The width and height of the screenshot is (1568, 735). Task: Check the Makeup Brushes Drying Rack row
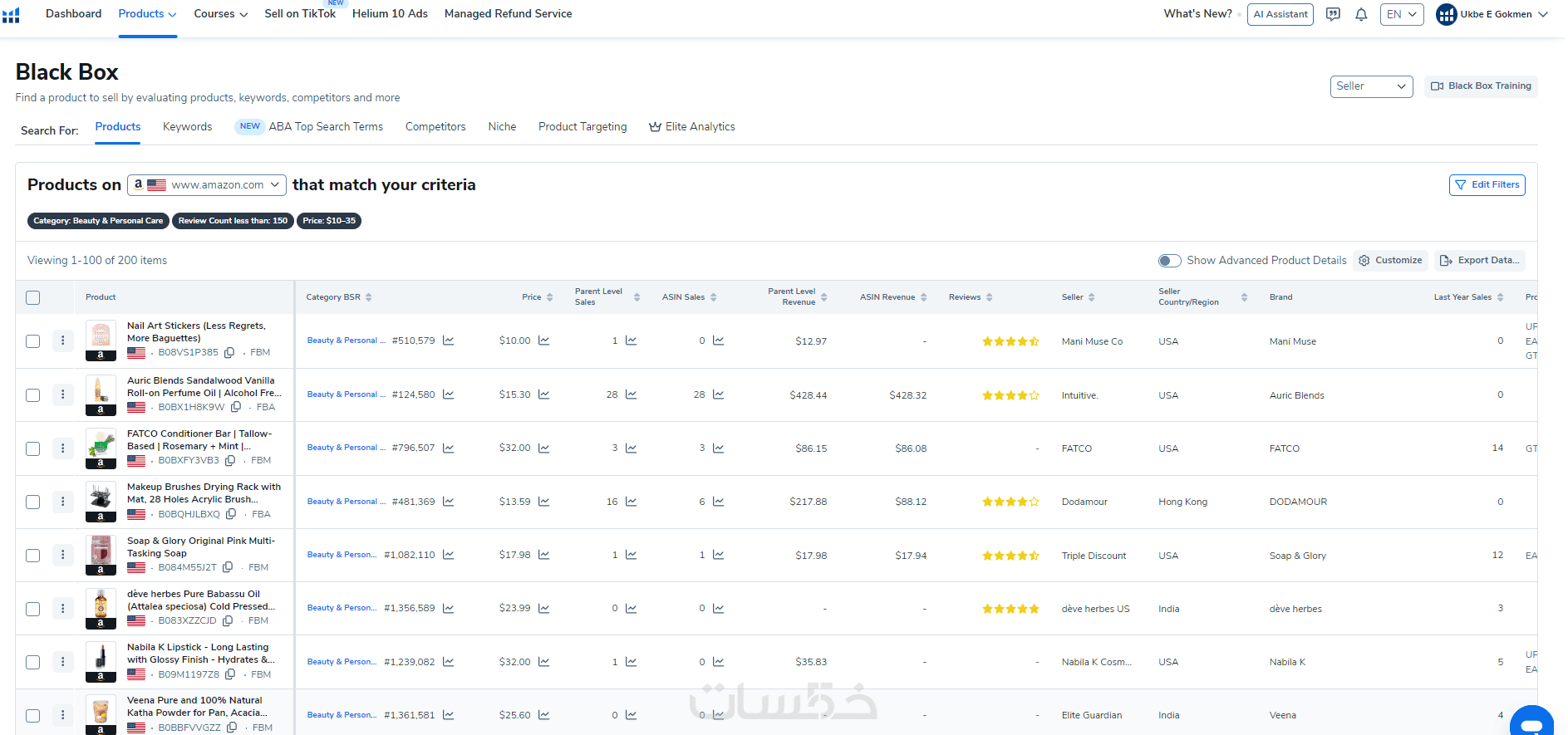point(33,502)
